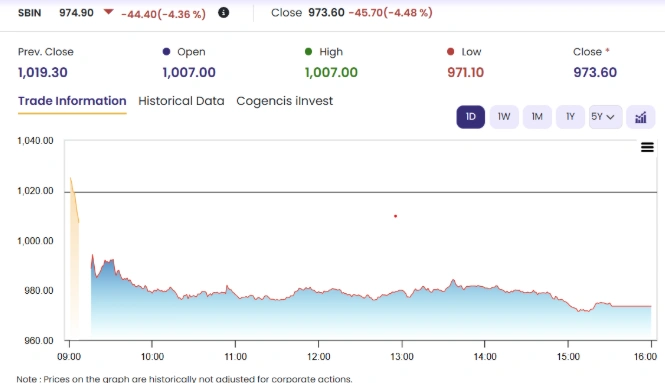Select the 1Y chart range
This screenshot has width=665, height=383.
tap(570, 117)
